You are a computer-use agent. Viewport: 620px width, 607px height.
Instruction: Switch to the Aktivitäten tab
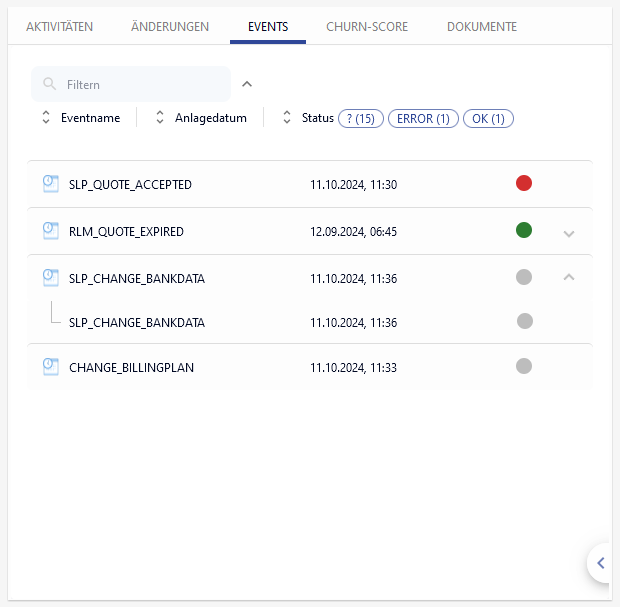(60, 27)
